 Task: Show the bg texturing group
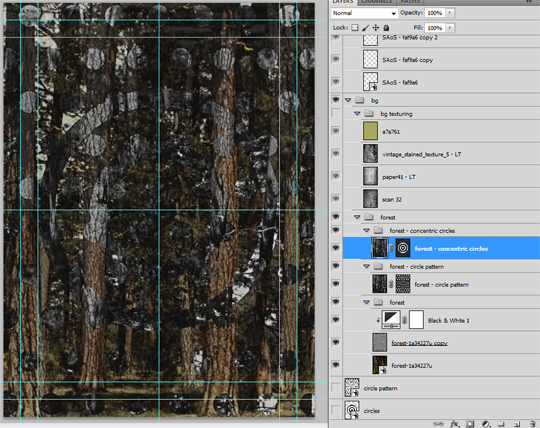click(336, 113)
